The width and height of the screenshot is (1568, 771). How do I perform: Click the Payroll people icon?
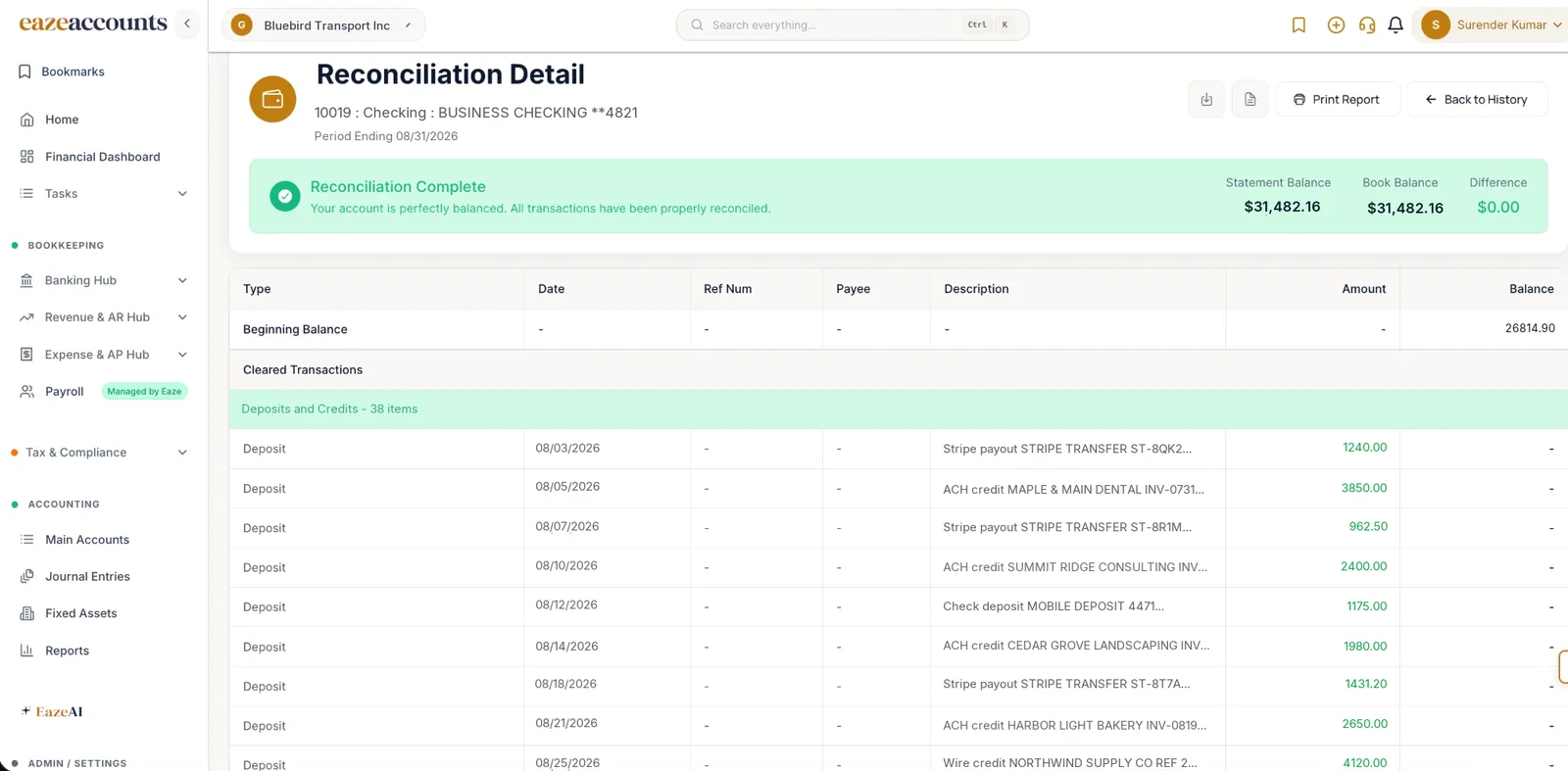click(x=26, y=392)
